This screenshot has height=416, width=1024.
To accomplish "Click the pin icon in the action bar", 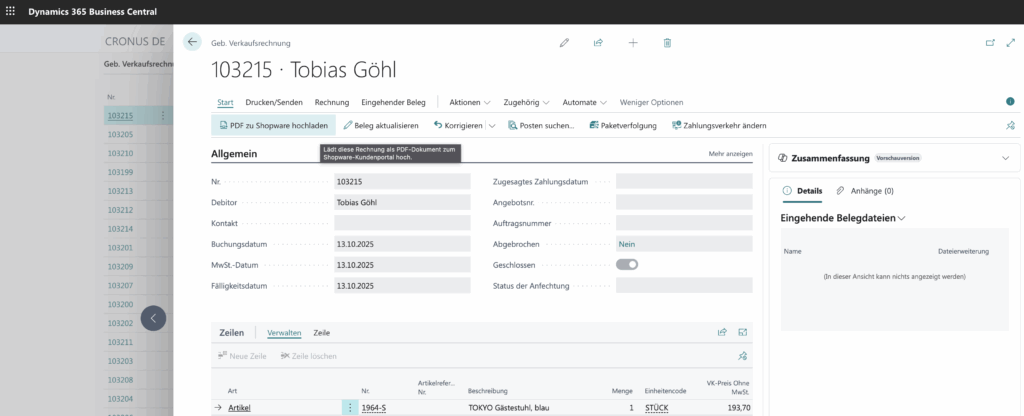I will (1009, 126).
